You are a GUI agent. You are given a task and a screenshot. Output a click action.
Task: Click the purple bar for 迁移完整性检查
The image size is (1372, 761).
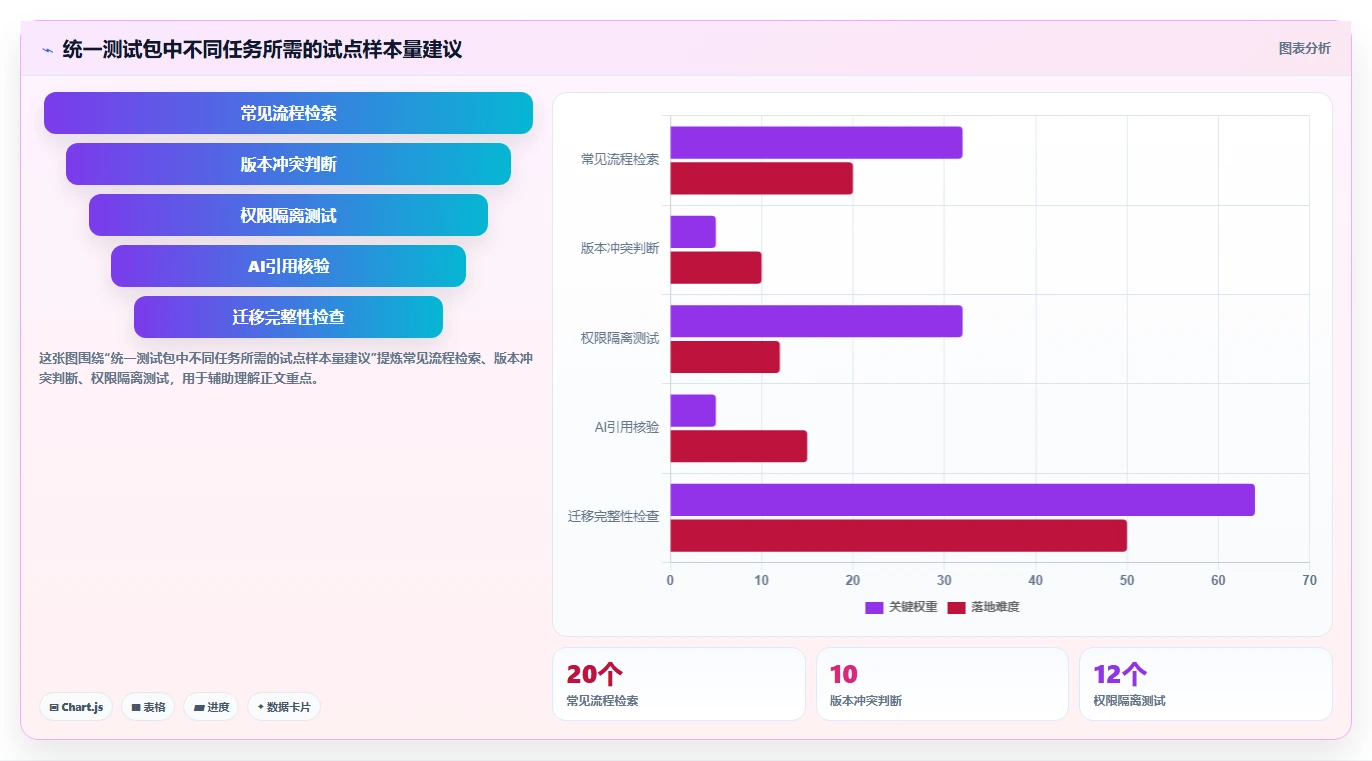coord(962,500)
